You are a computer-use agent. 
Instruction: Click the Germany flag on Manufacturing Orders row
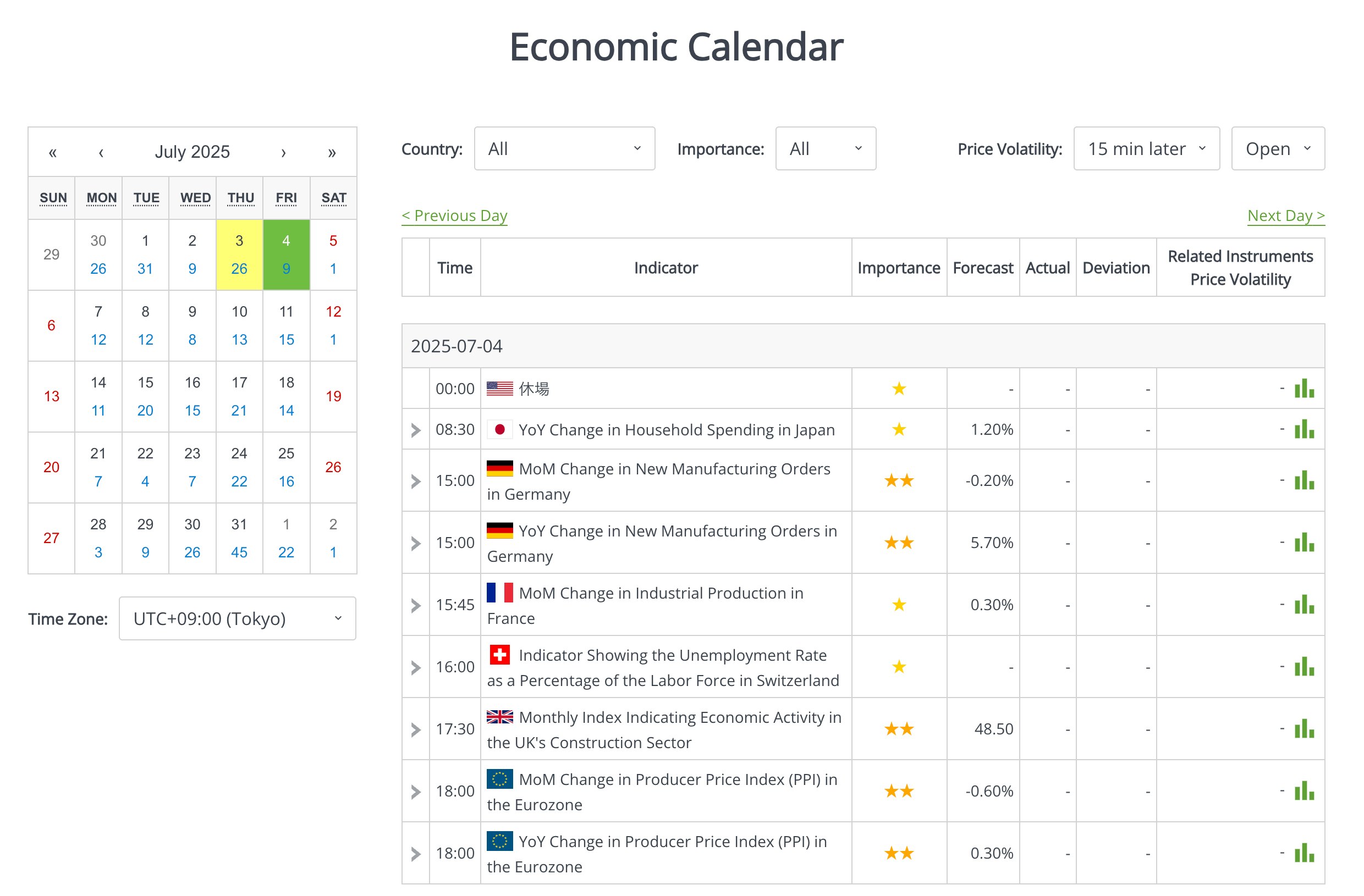pos(500,468)
